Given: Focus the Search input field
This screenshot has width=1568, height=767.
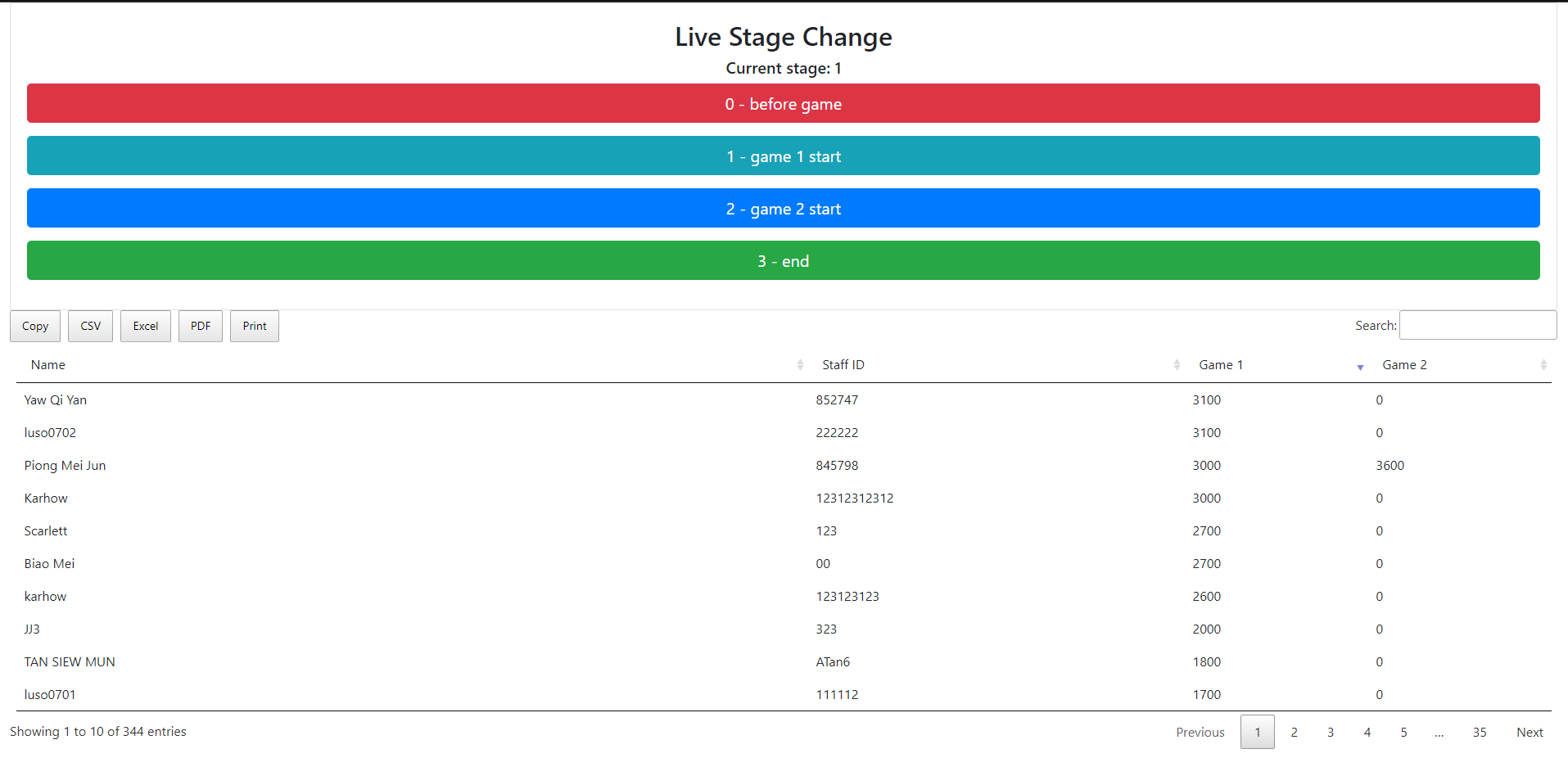Looking at the screenshot, I should (1477, 325).
